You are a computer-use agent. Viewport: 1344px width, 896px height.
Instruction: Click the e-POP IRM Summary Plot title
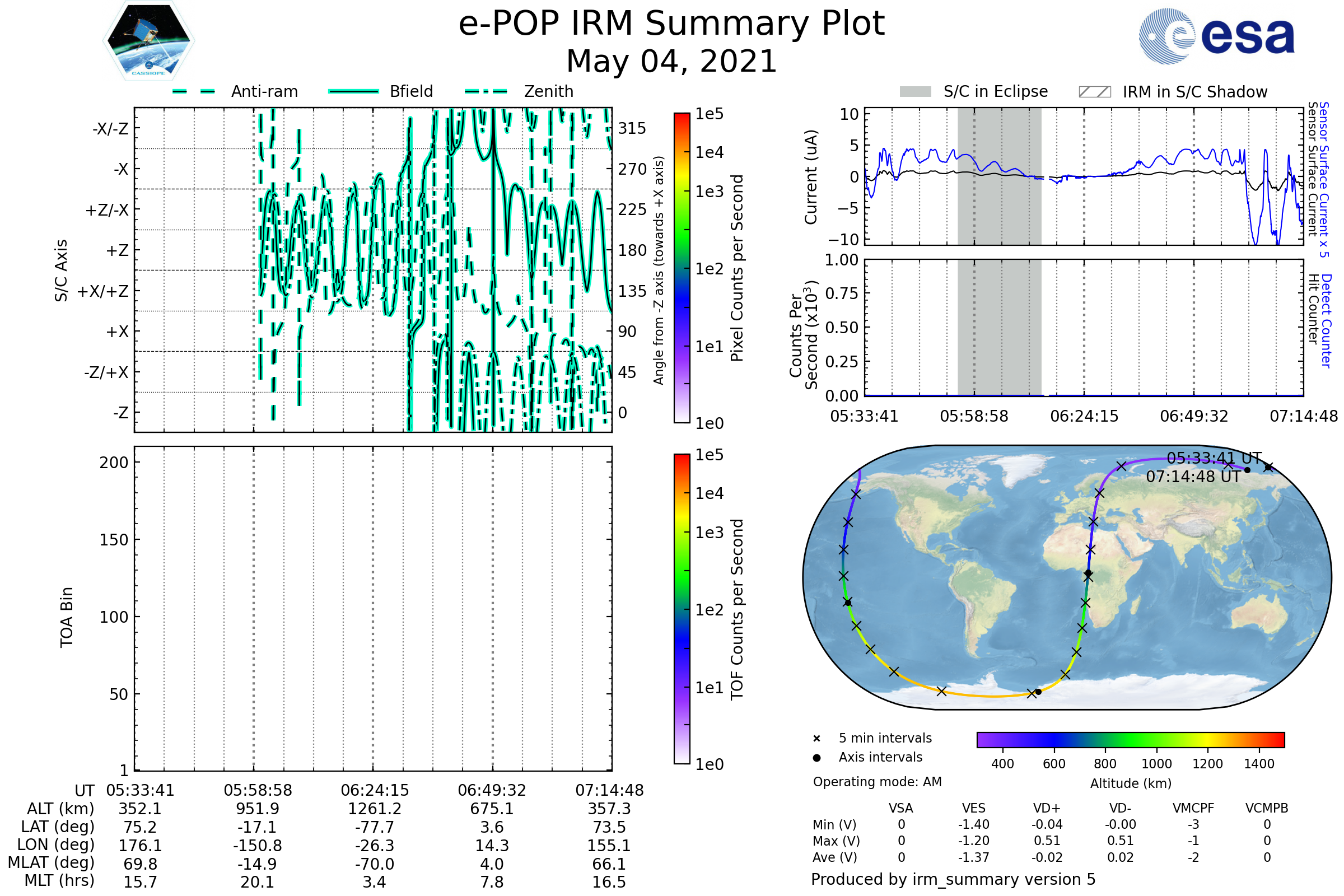click(x=671, y=24)
